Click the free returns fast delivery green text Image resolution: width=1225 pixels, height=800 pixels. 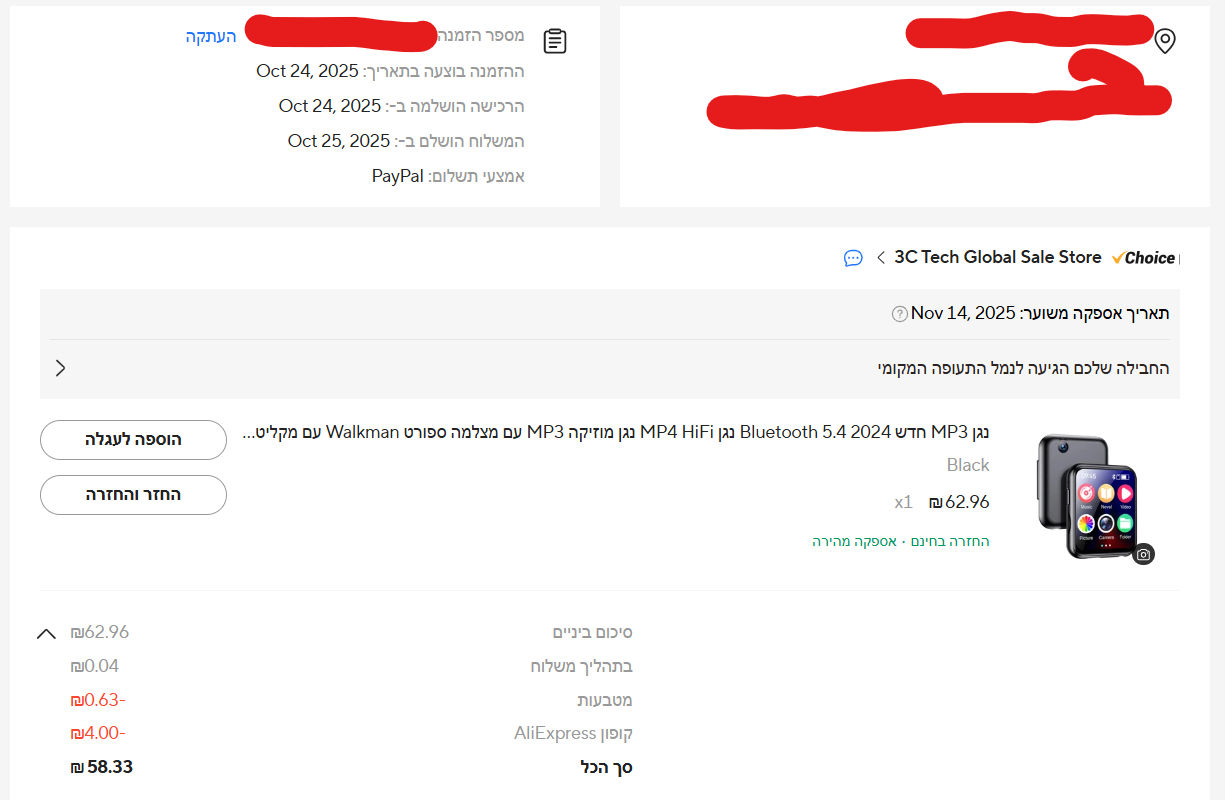click(901, 541)
